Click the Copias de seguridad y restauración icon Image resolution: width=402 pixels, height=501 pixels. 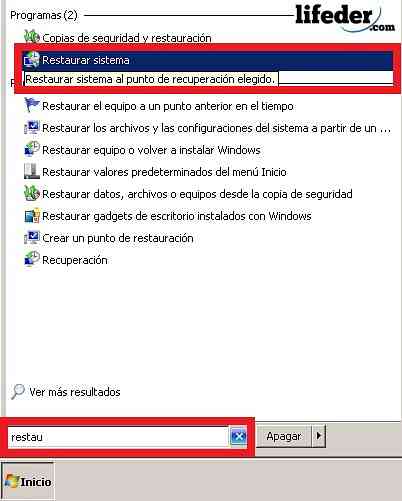32,37
